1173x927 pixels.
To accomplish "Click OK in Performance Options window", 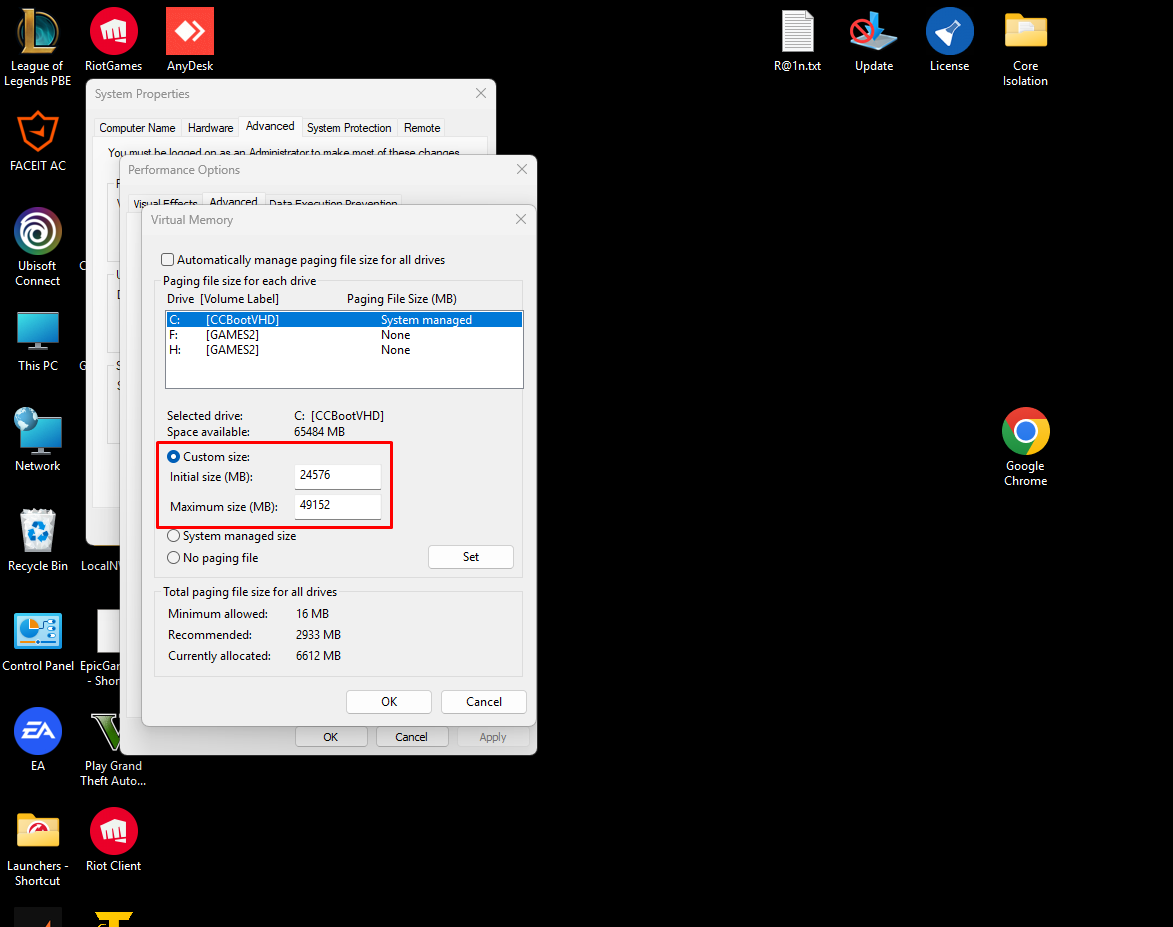I will (331, 737).
